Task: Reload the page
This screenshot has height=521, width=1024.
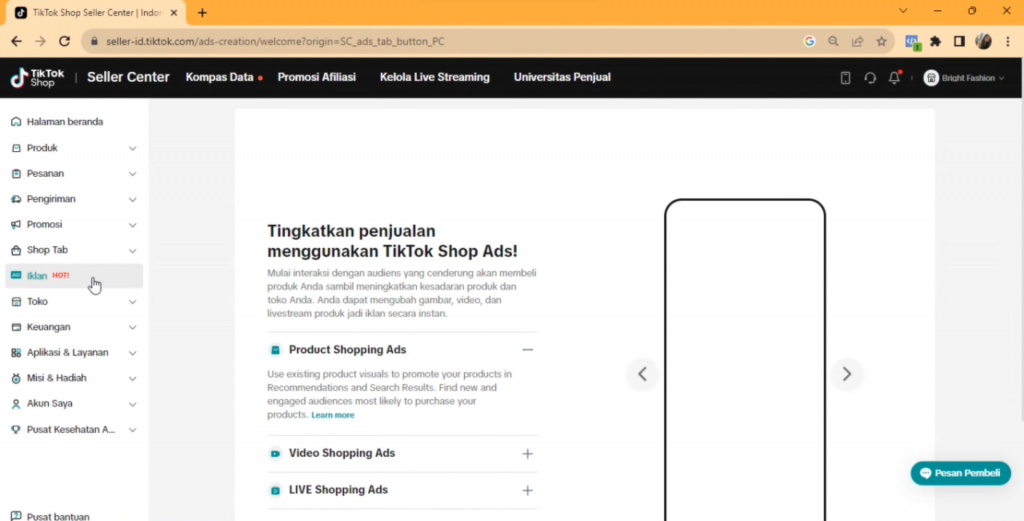Action: pyautogui.click(x=64, y=41)
